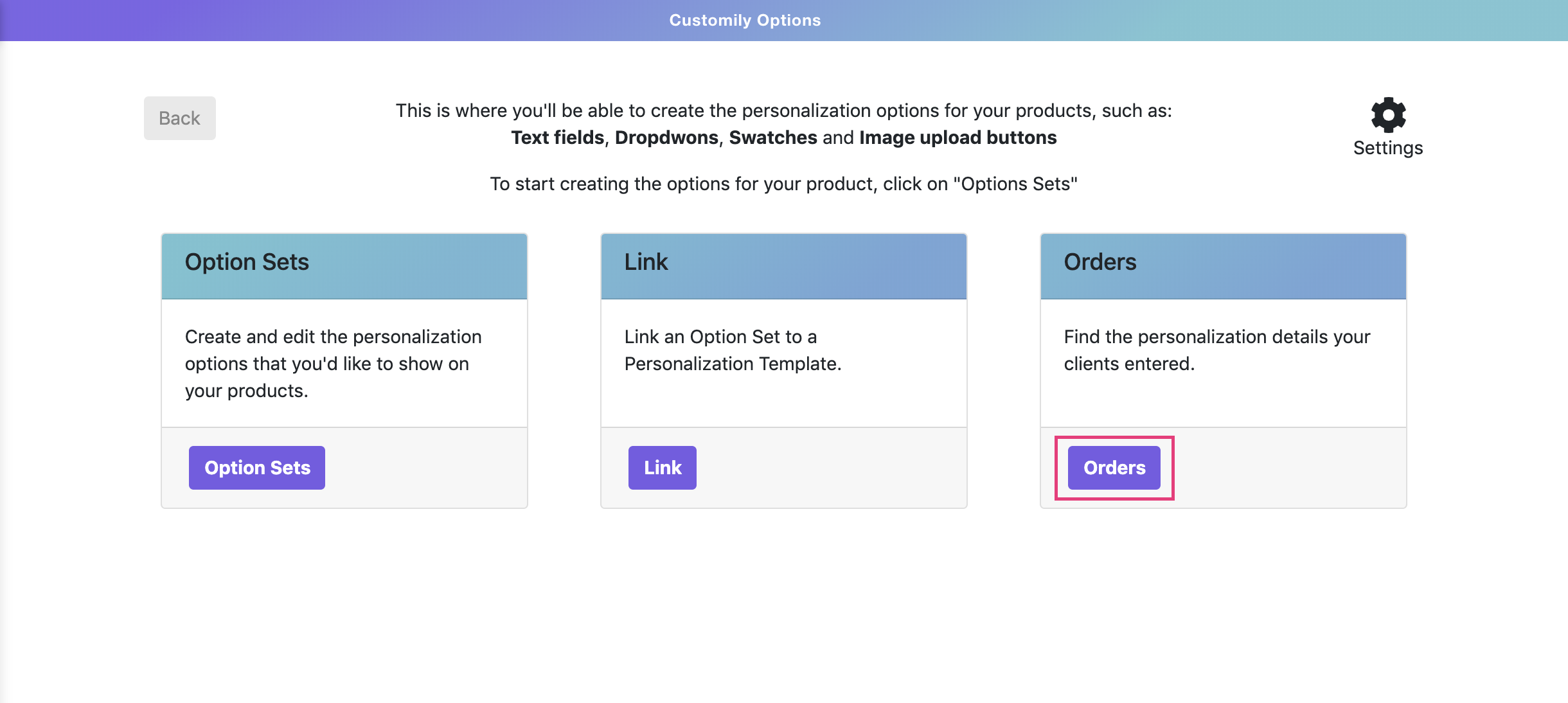Open the highlighted Orders button
The height and width of the screenshot is (703, 1568).
point(1114,468)
